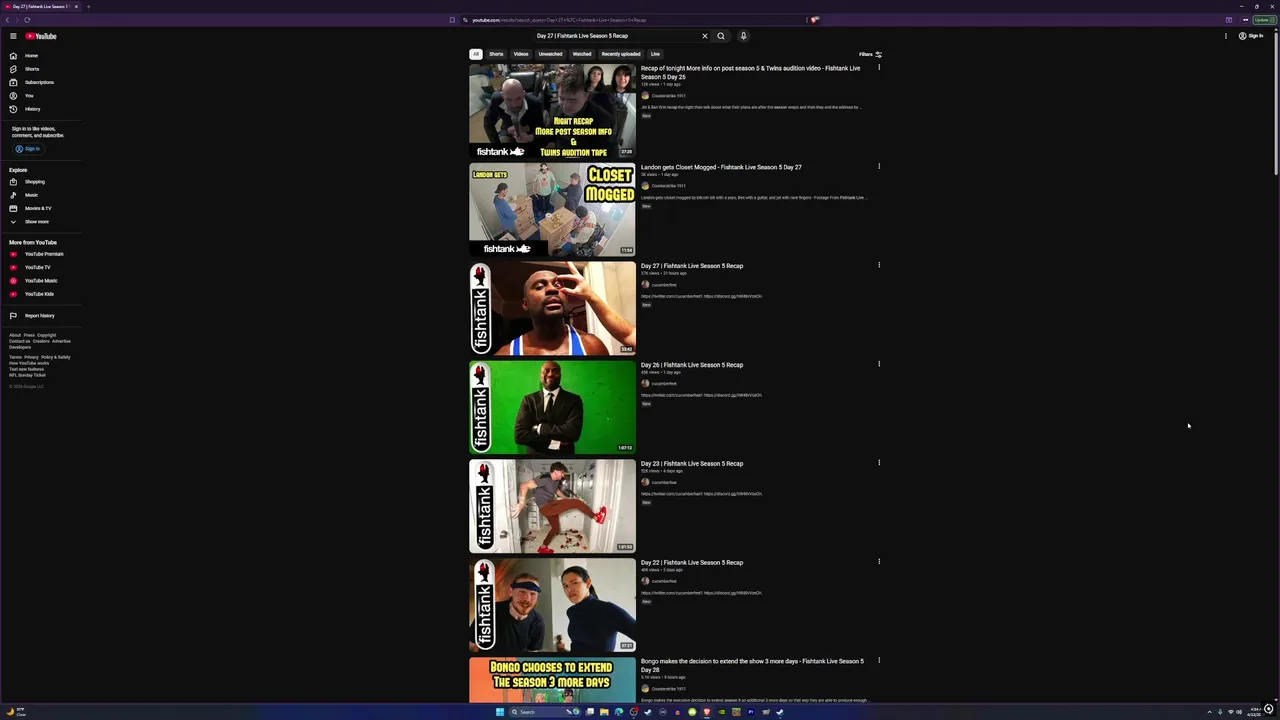
Task: Go to Home in the sidebar
Action: (x=31, y=56)
